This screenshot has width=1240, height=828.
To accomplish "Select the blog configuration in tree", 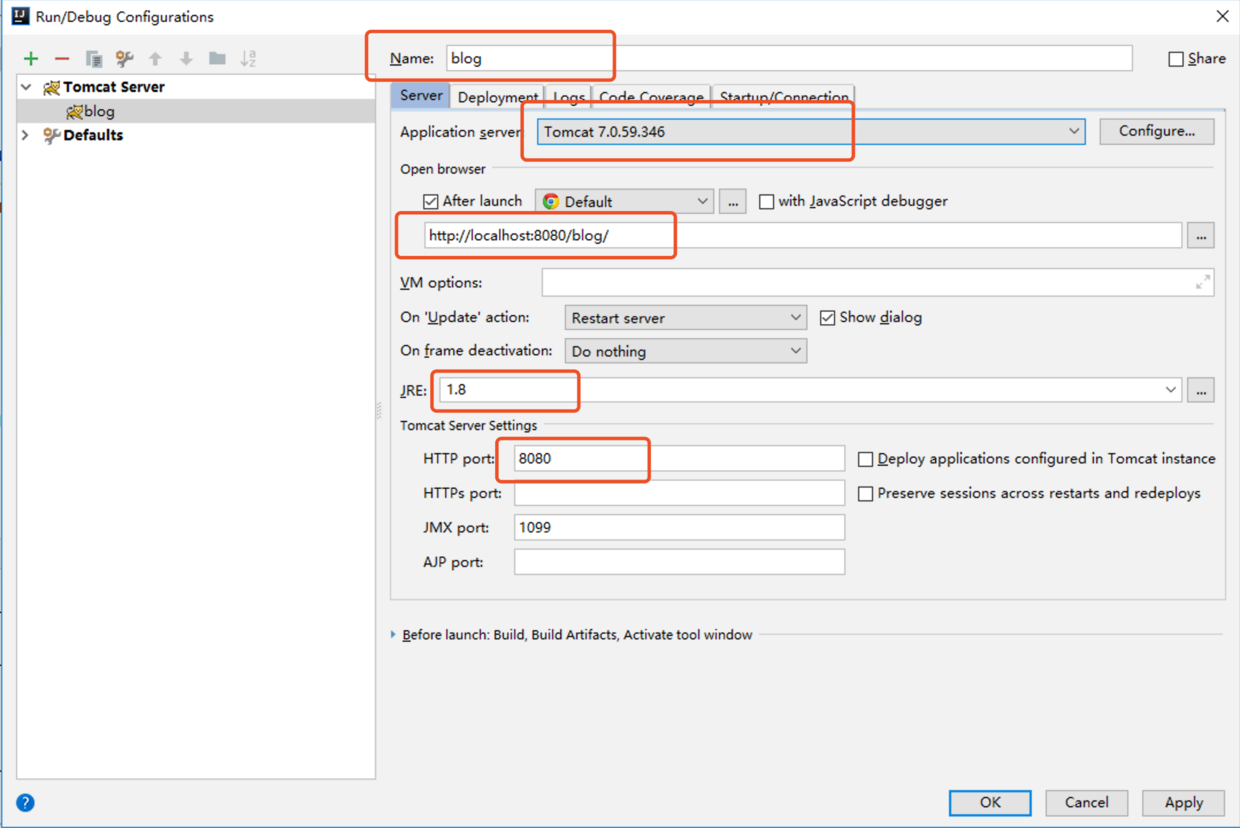I will pyautogui.click(x=196, y=111).
